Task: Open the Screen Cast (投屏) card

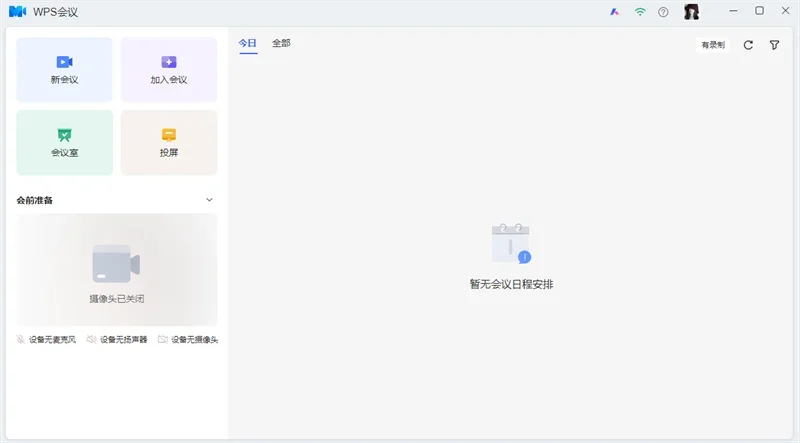Action: [169, 142]
